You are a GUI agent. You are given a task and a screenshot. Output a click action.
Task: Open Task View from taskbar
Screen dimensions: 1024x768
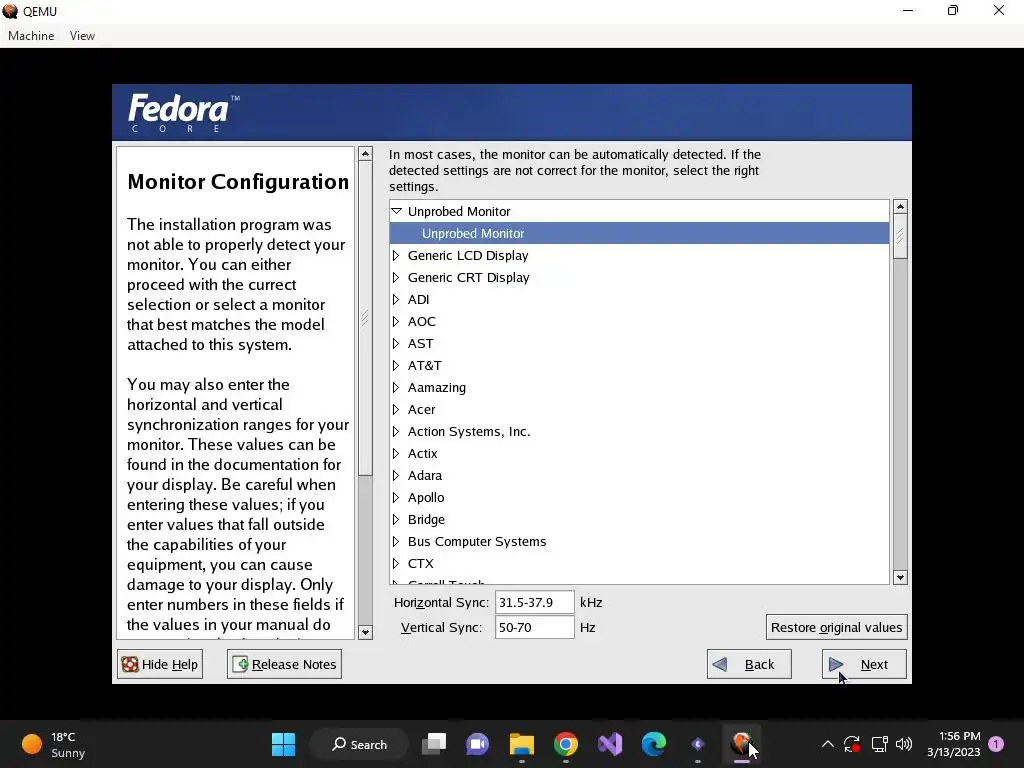434,744
